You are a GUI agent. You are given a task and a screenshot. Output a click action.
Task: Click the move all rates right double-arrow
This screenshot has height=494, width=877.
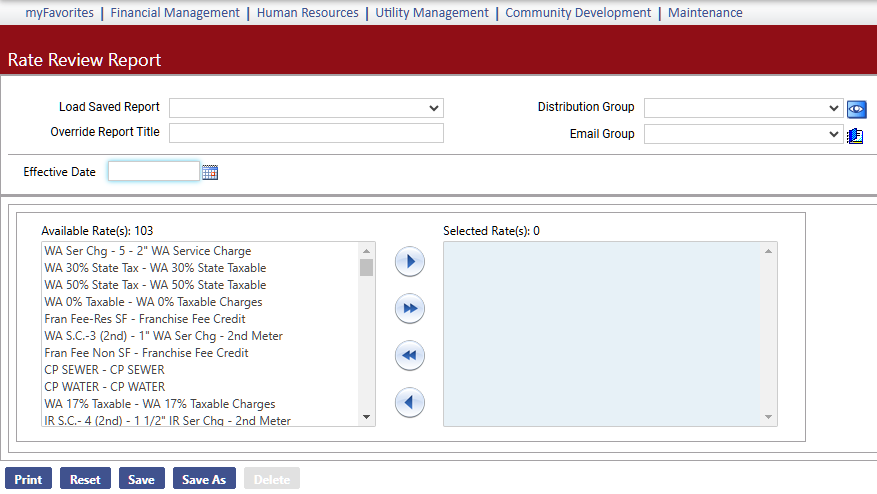[x=410, y=309]
